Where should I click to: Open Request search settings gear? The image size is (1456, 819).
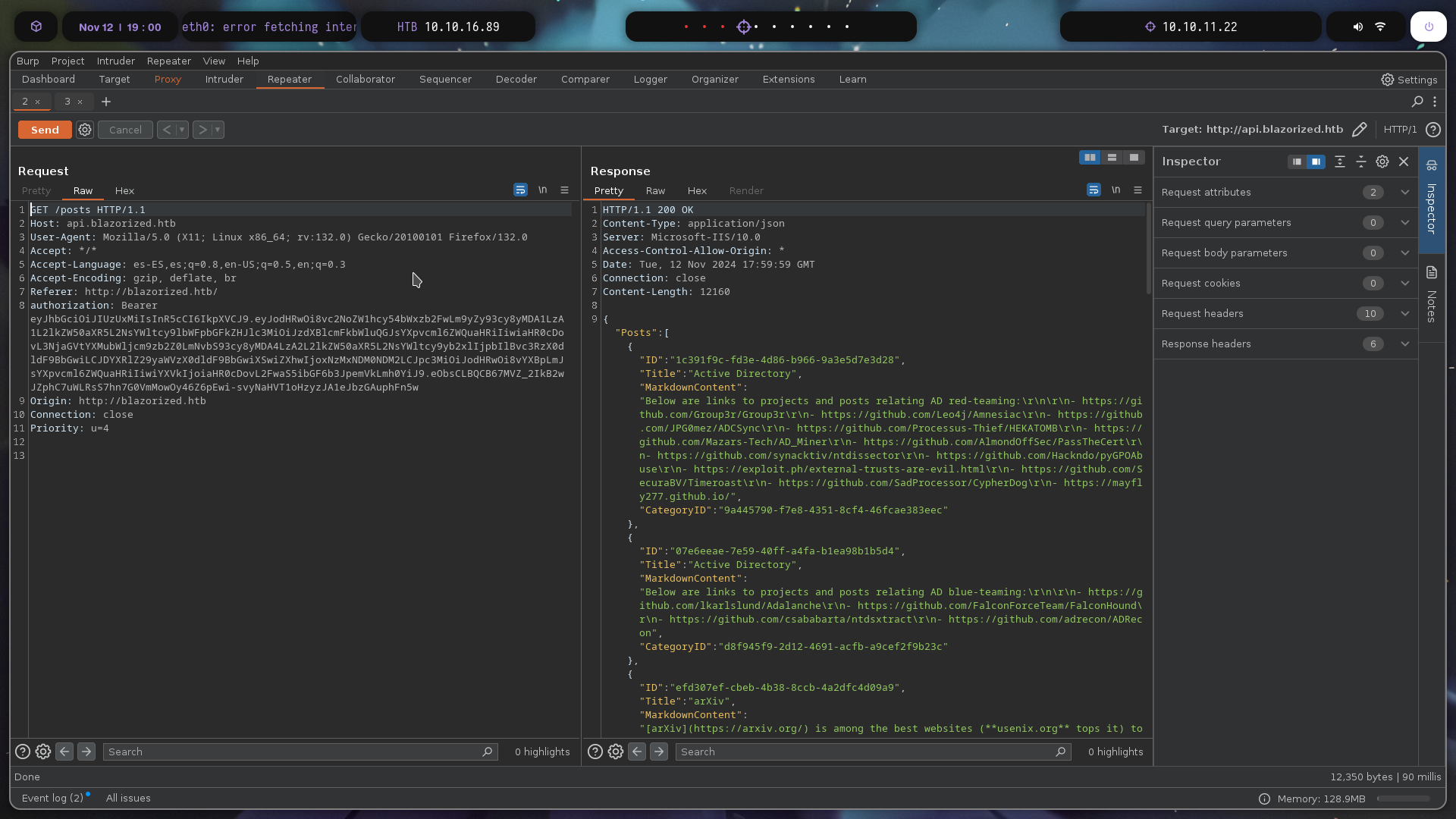click(x=43, y=752)
